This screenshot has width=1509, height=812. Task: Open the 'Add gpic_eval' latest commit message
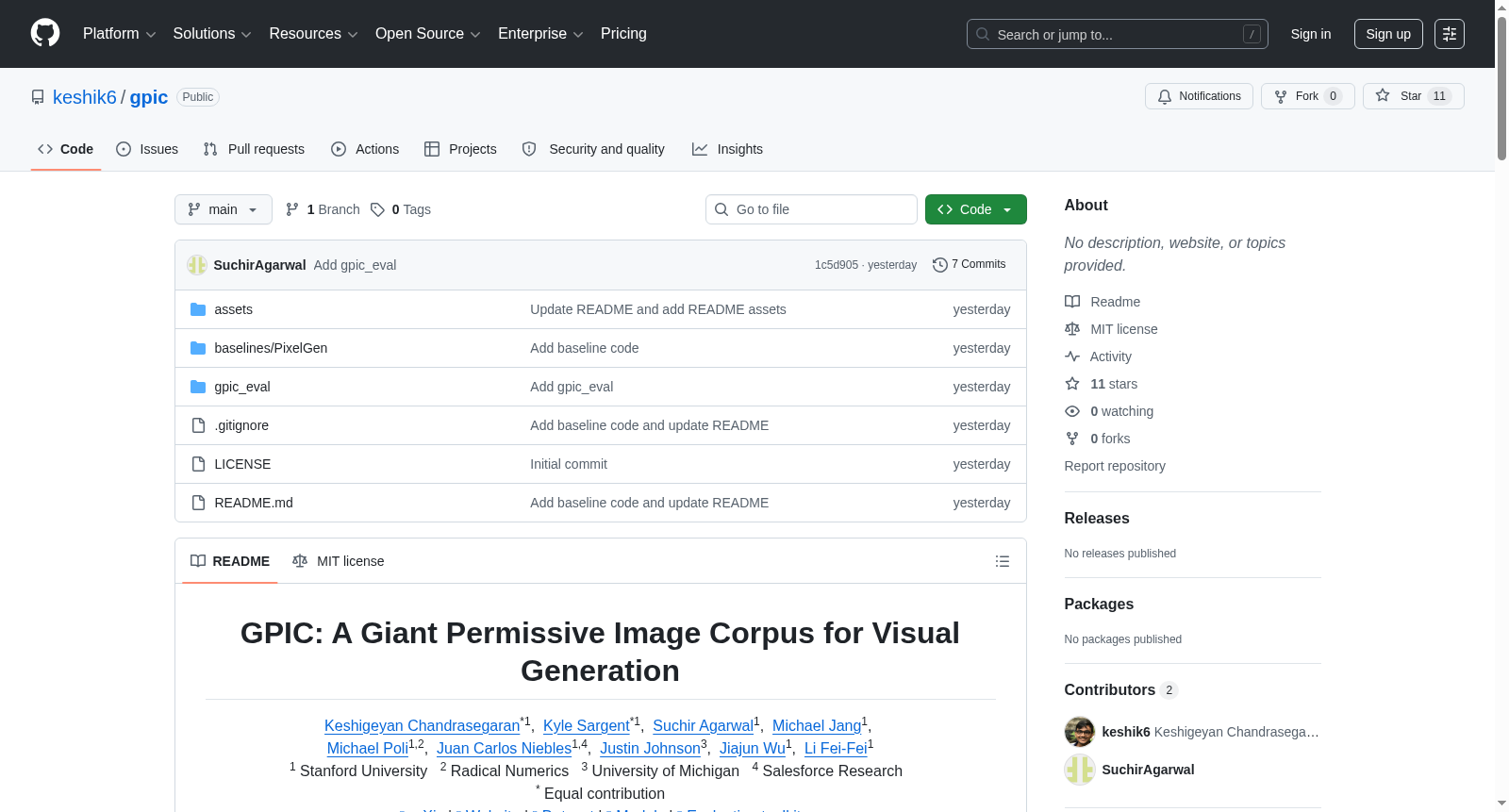click(355, 265)
